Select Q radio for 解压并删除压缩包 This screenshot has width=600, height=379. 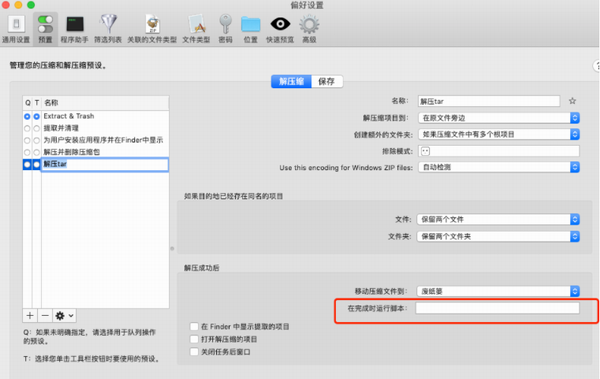27,152
